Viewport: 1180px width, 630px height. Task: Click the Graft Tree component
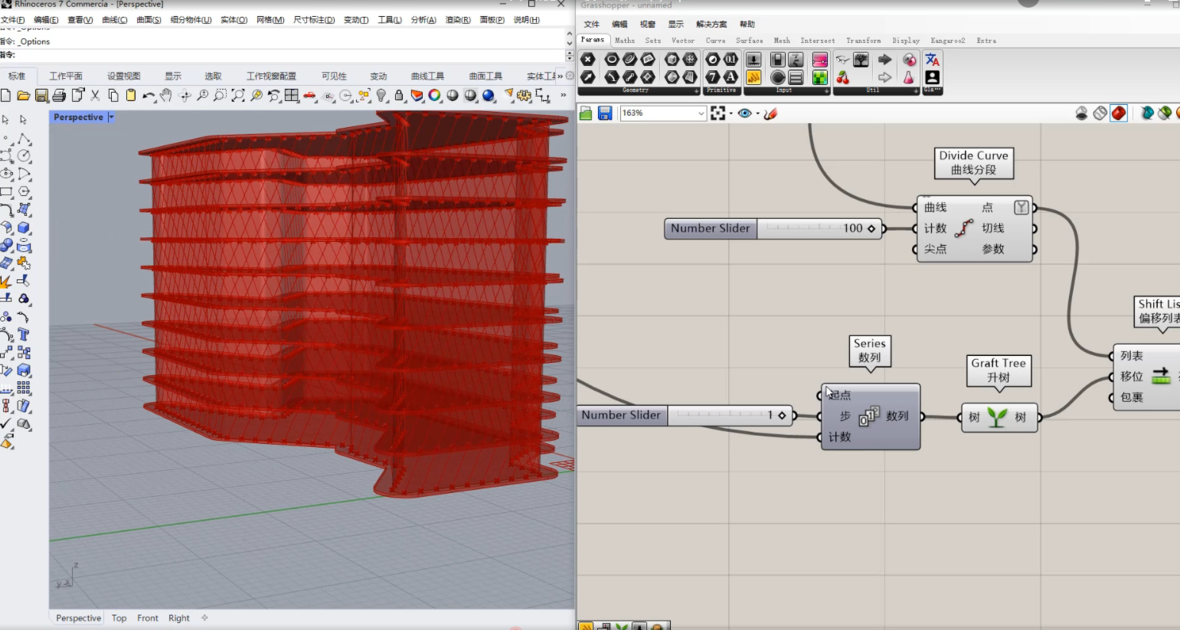pos(999,417)
